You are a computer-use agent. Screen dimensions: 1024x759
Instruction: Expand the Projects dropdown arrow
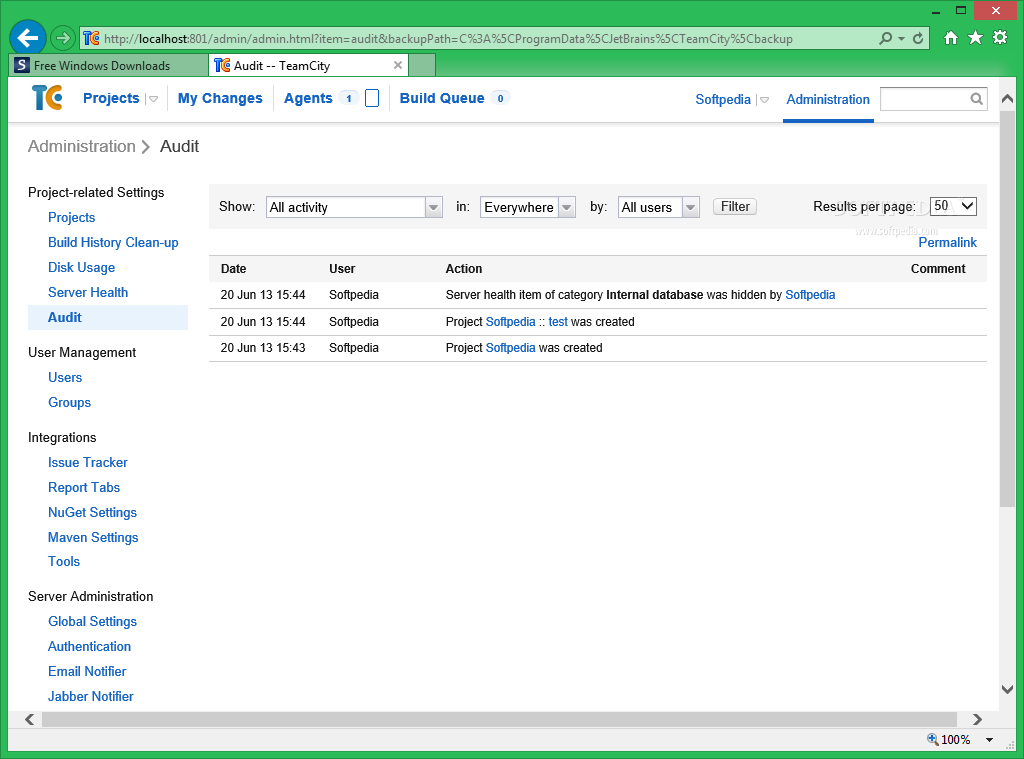[153, 99]
